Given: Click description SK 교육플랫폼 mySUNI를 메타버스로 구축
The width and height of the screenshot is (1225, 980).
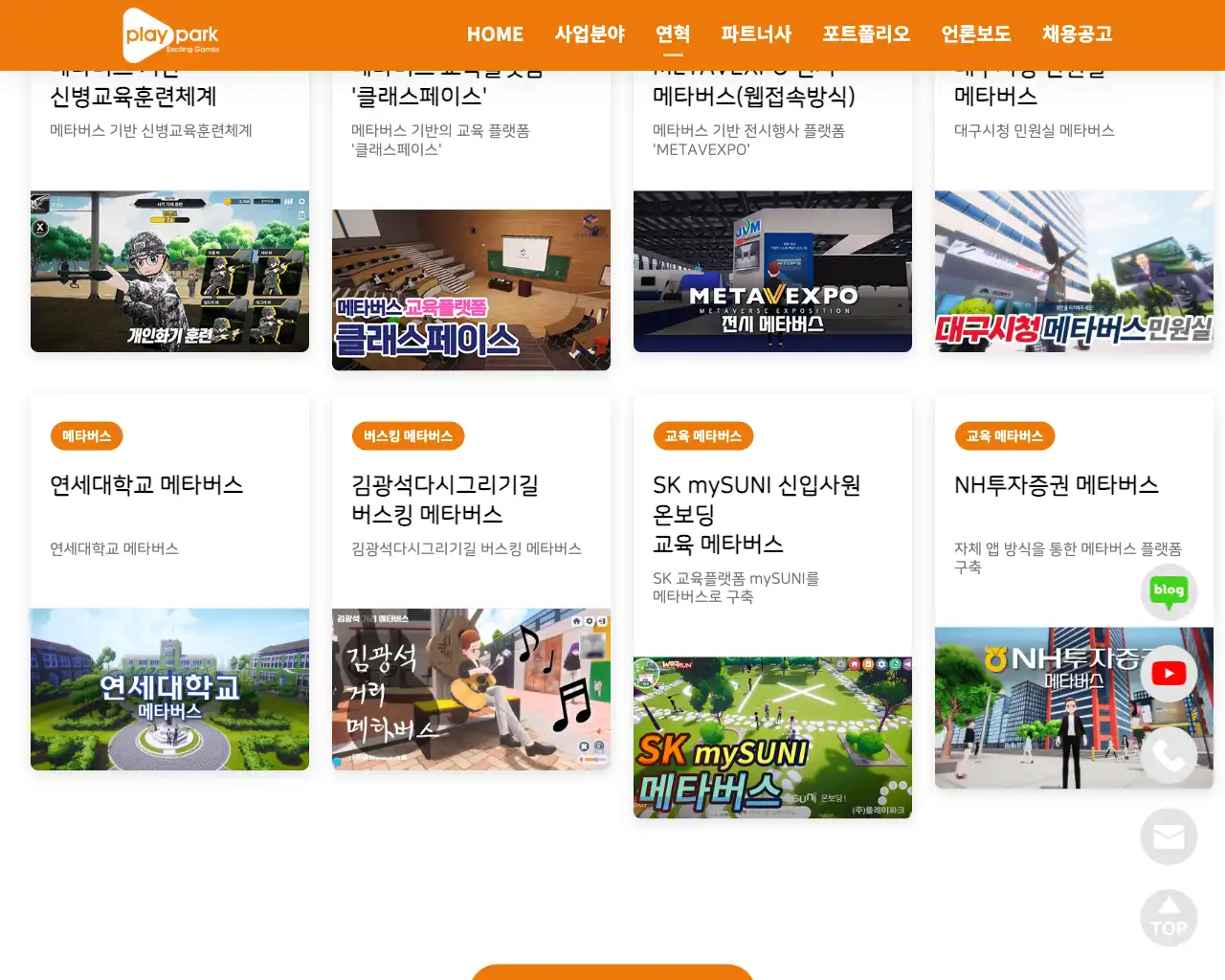Looking at the screenshot, I should (x=736, y=588).
